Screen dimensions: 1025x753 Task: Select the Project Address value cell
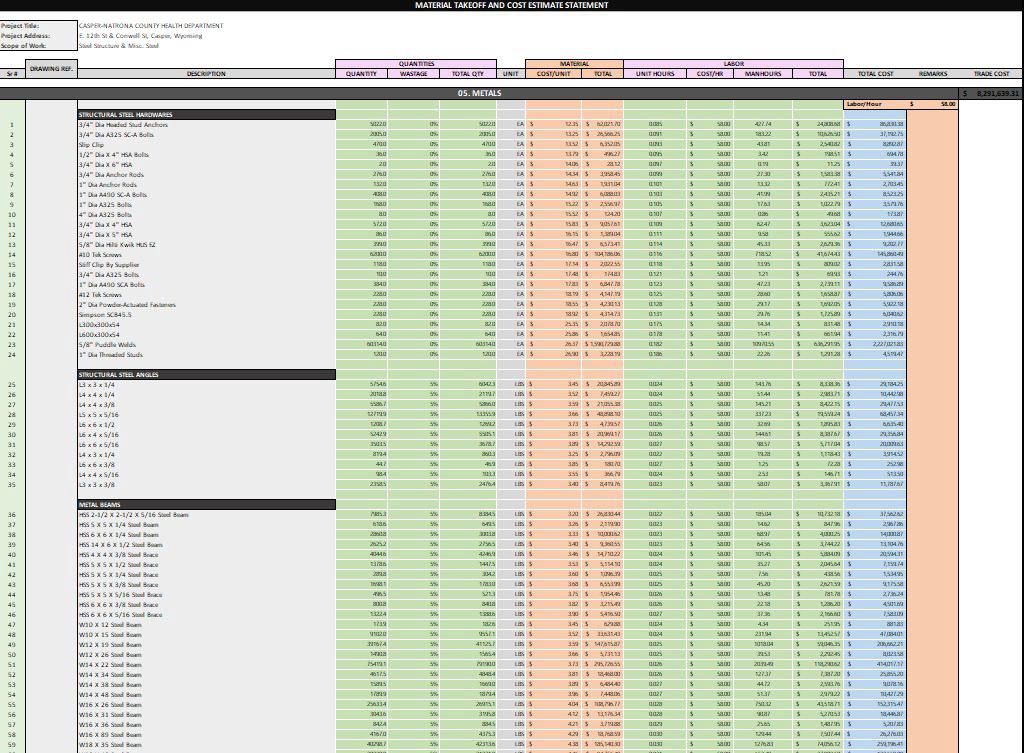tap(140, 35)
